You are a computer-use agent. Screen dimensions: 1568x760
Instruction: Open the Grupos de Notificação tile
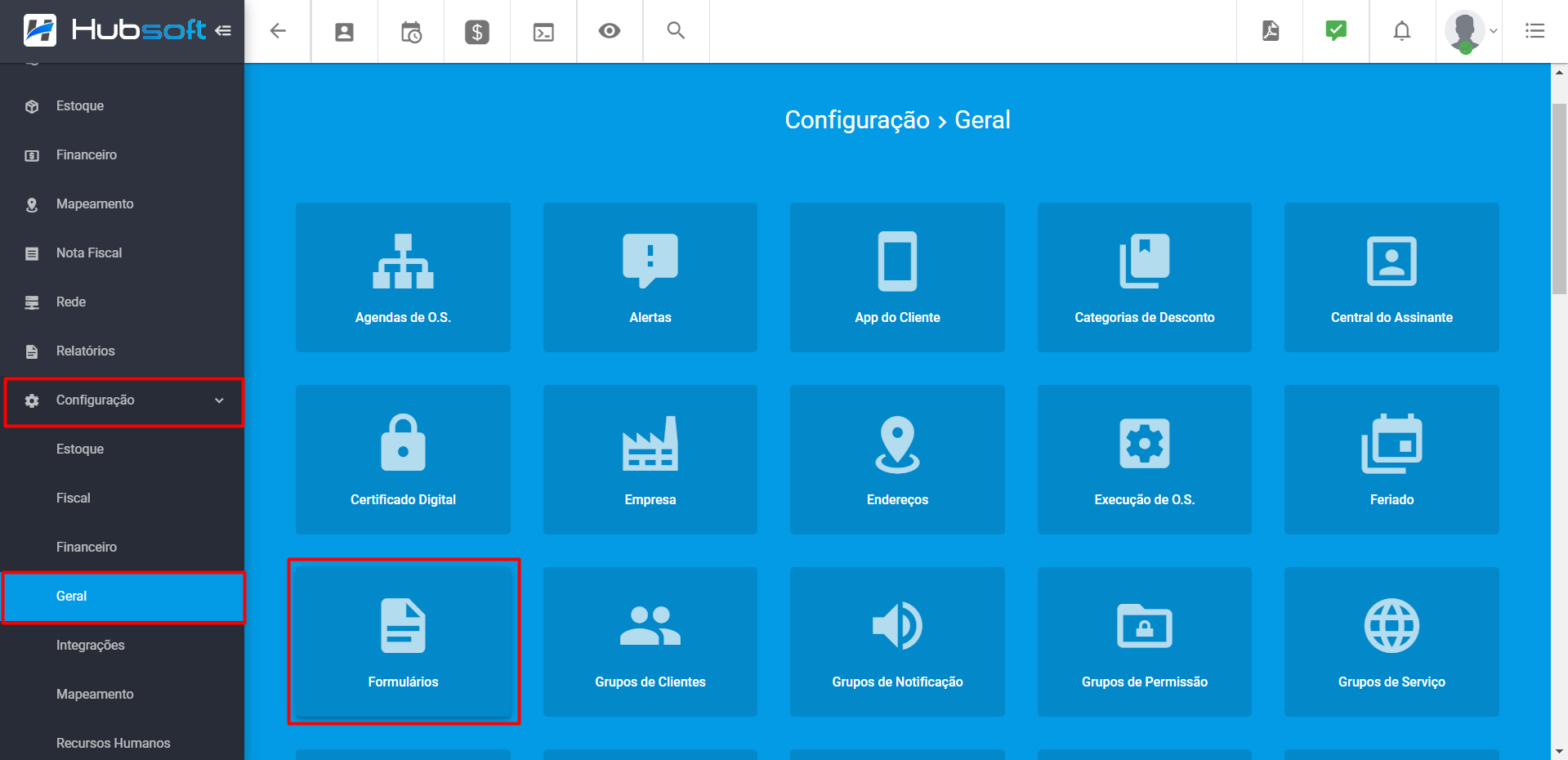pyautogui.click(x=897, y=642)
